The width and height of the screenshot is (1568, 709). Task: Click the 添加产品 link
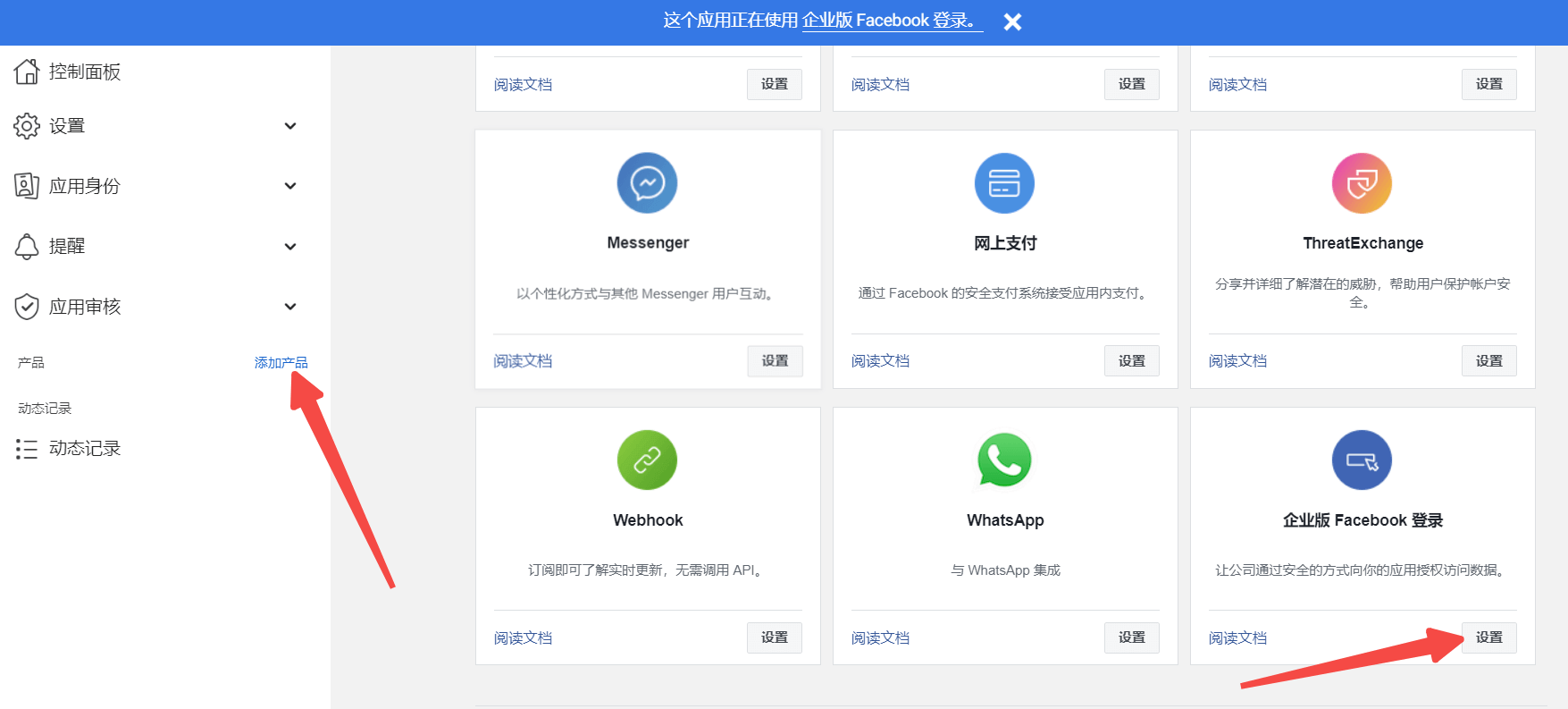281,362
